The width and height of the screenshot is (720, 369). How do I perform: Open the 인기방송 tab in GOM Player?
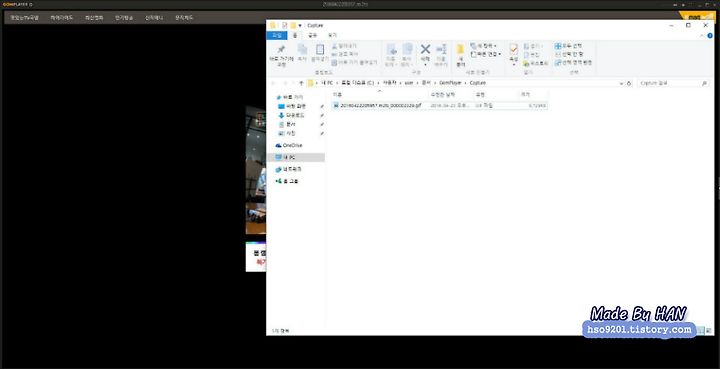coord(124,18)
